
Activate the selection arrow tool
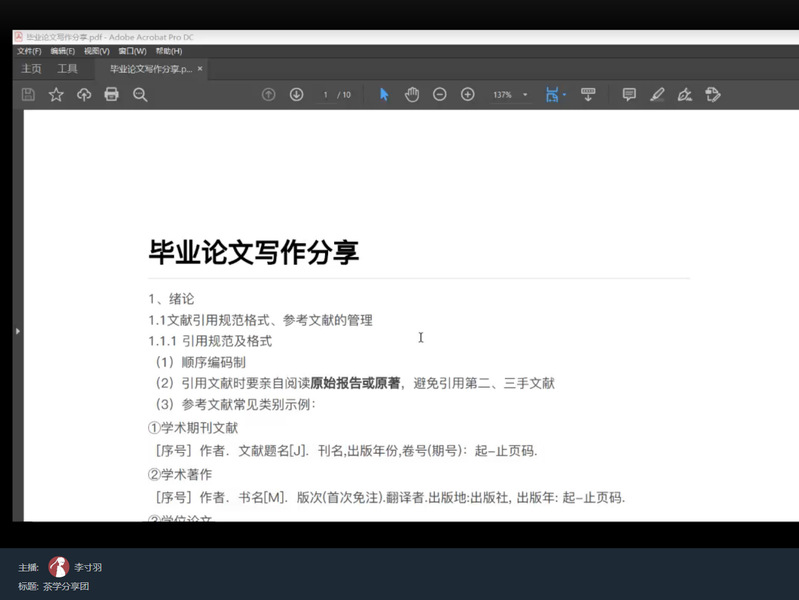coord(384,94)
